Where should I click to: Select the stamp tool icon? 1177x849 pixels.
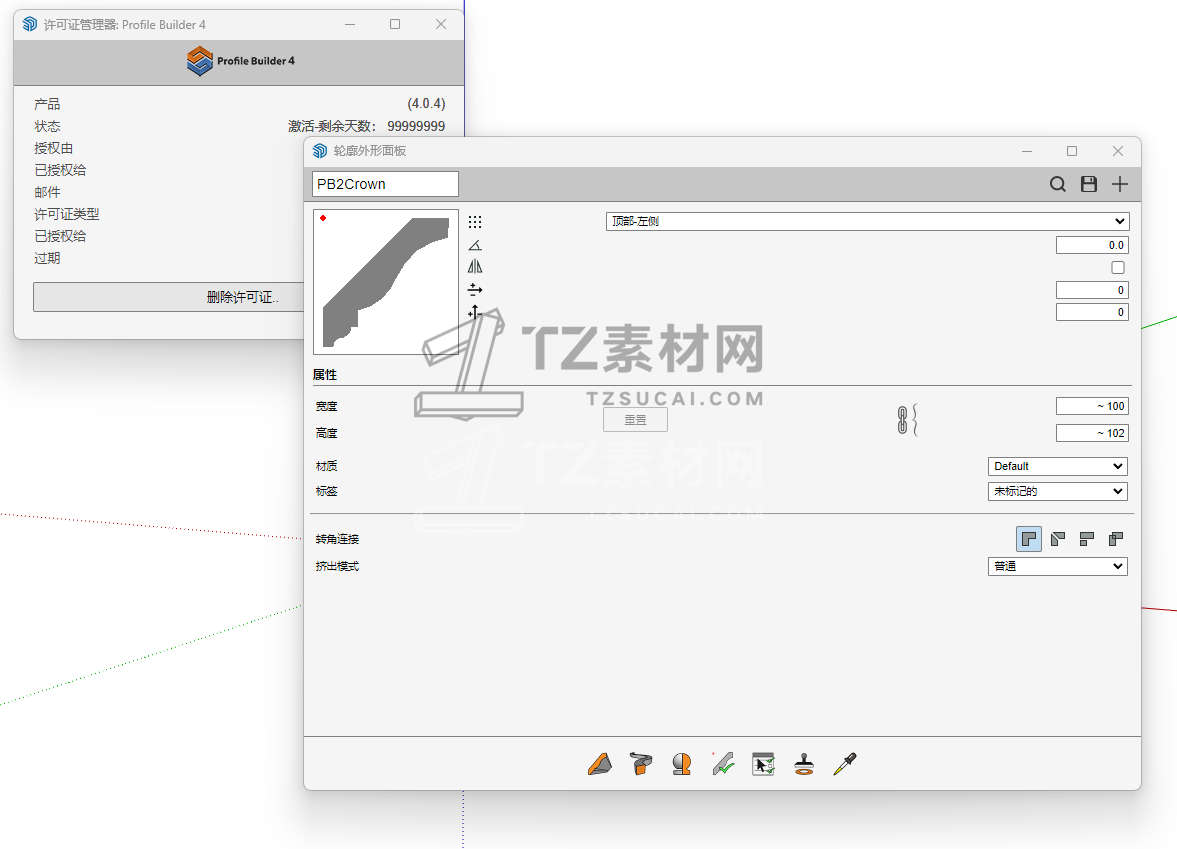point(804,764)
